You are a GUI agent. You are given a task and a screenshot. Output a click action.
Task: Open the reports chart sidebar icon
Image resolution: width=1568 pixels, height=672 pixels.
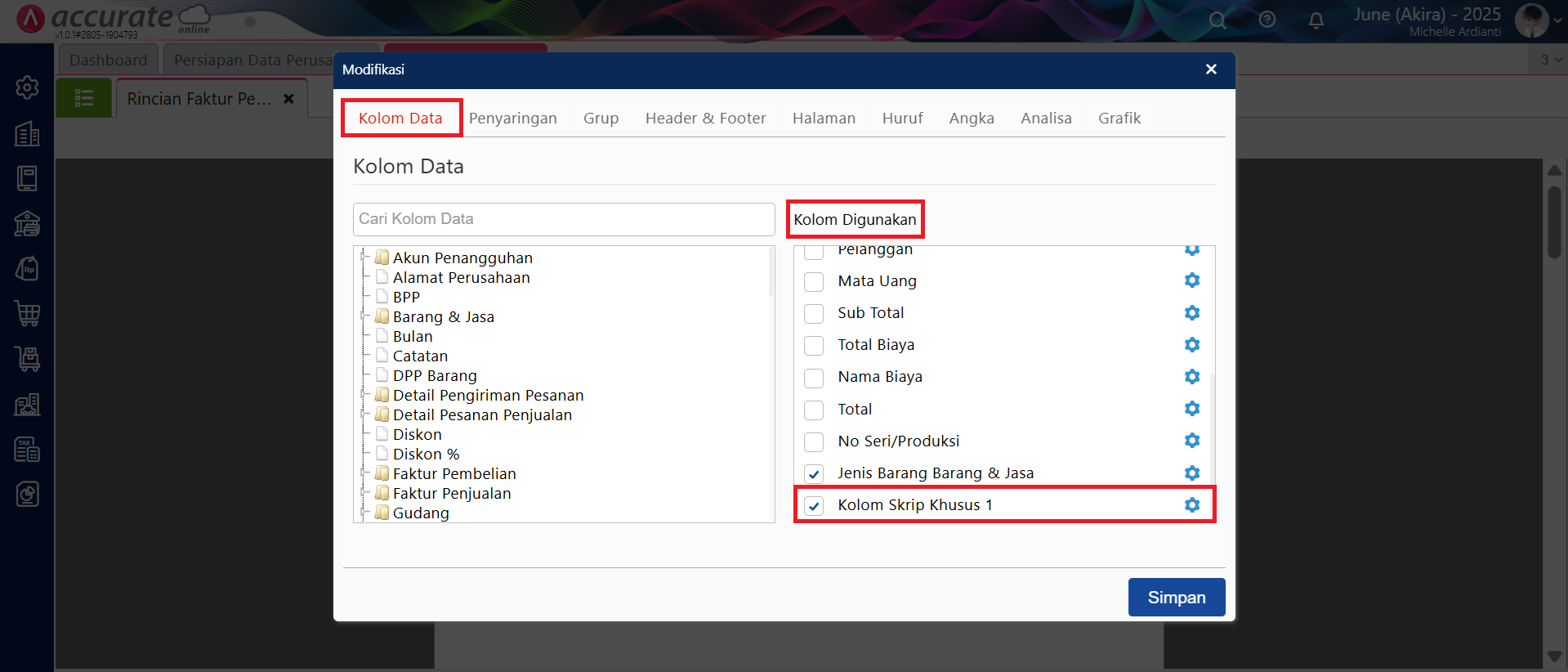tap(27, 494)
